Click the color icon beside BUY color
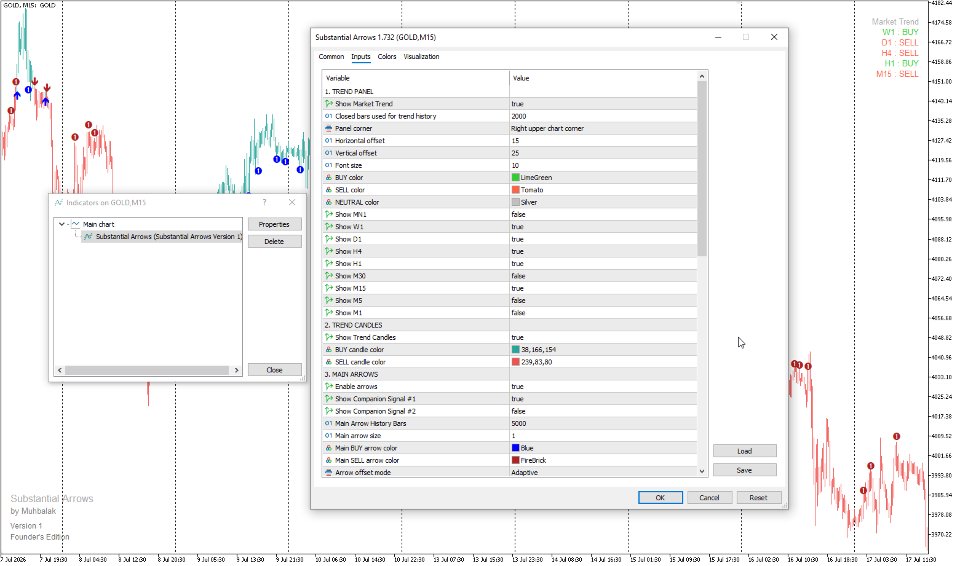This screenshot has height=566, width=960. tap(329, 178)
